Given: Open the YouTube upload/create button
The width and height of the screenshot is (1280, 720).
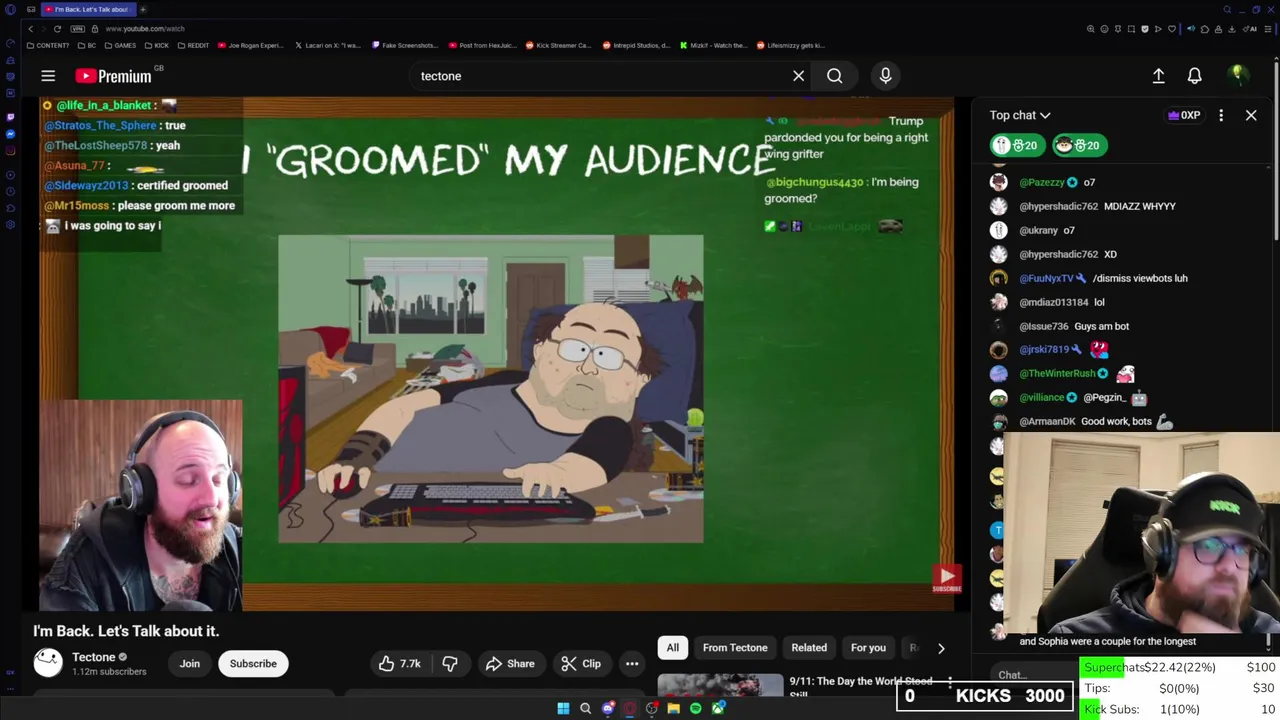Looking at the screenshot, I should click(1158, 76).
